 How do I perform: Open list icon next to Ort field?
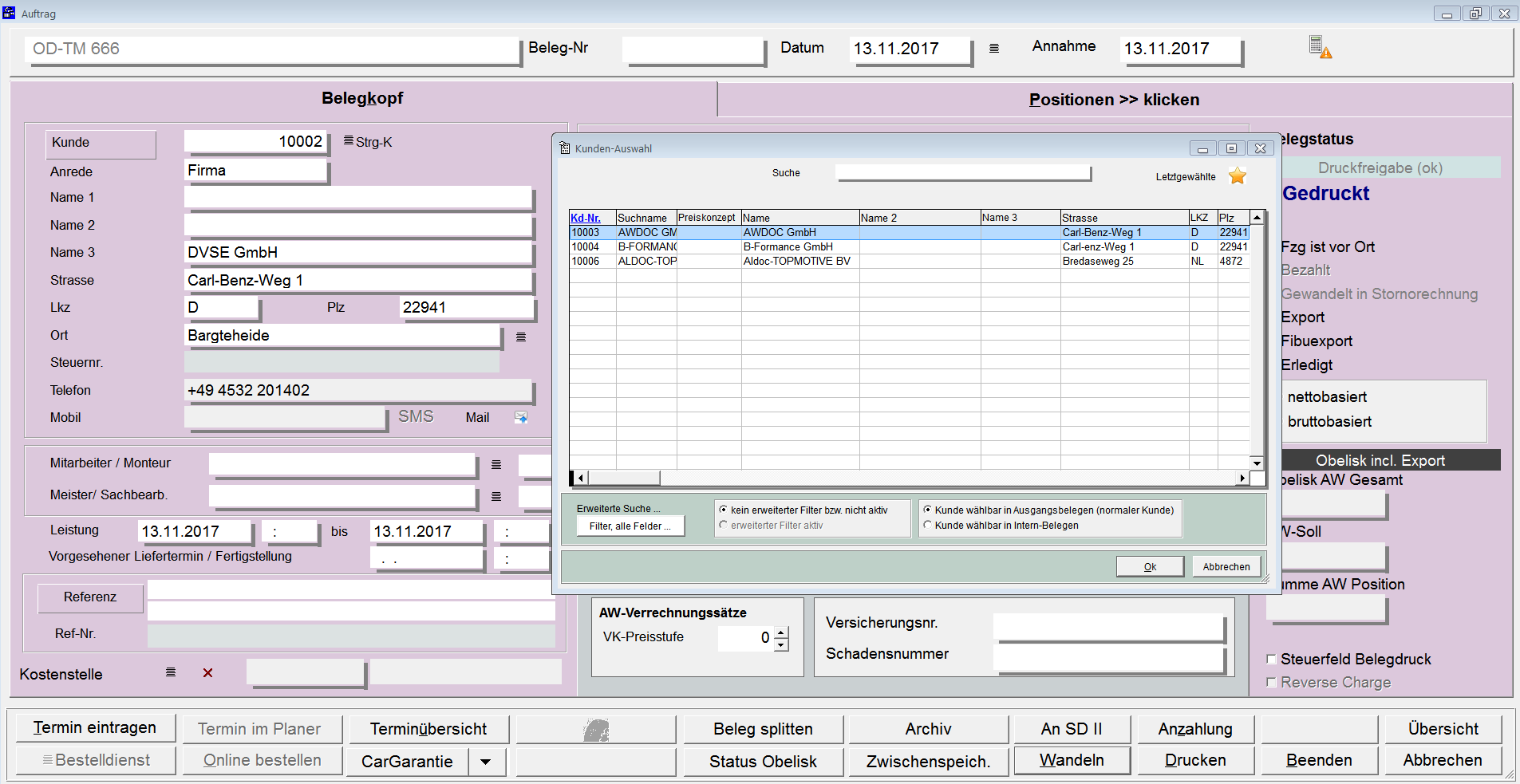pyautogui.click(x=521, y=337)
